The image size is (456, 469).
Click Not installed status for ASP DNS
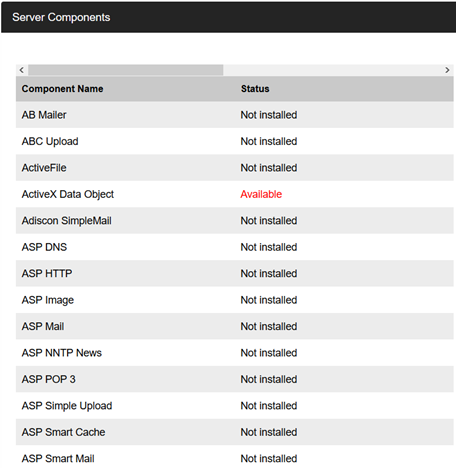coord(269,247)
